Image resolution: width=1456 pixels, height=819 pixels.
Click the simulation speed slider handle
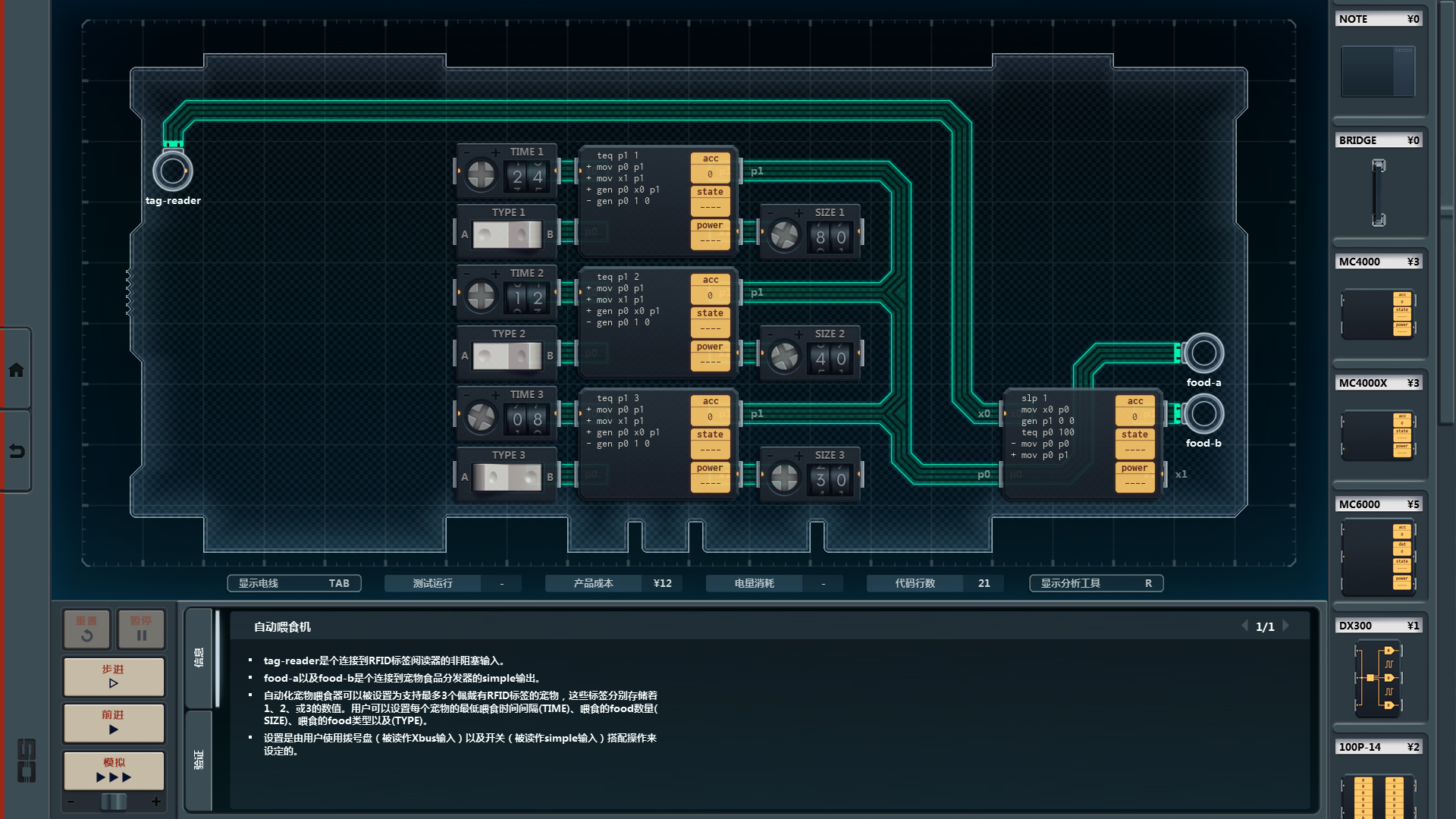(x=114, y=802)
